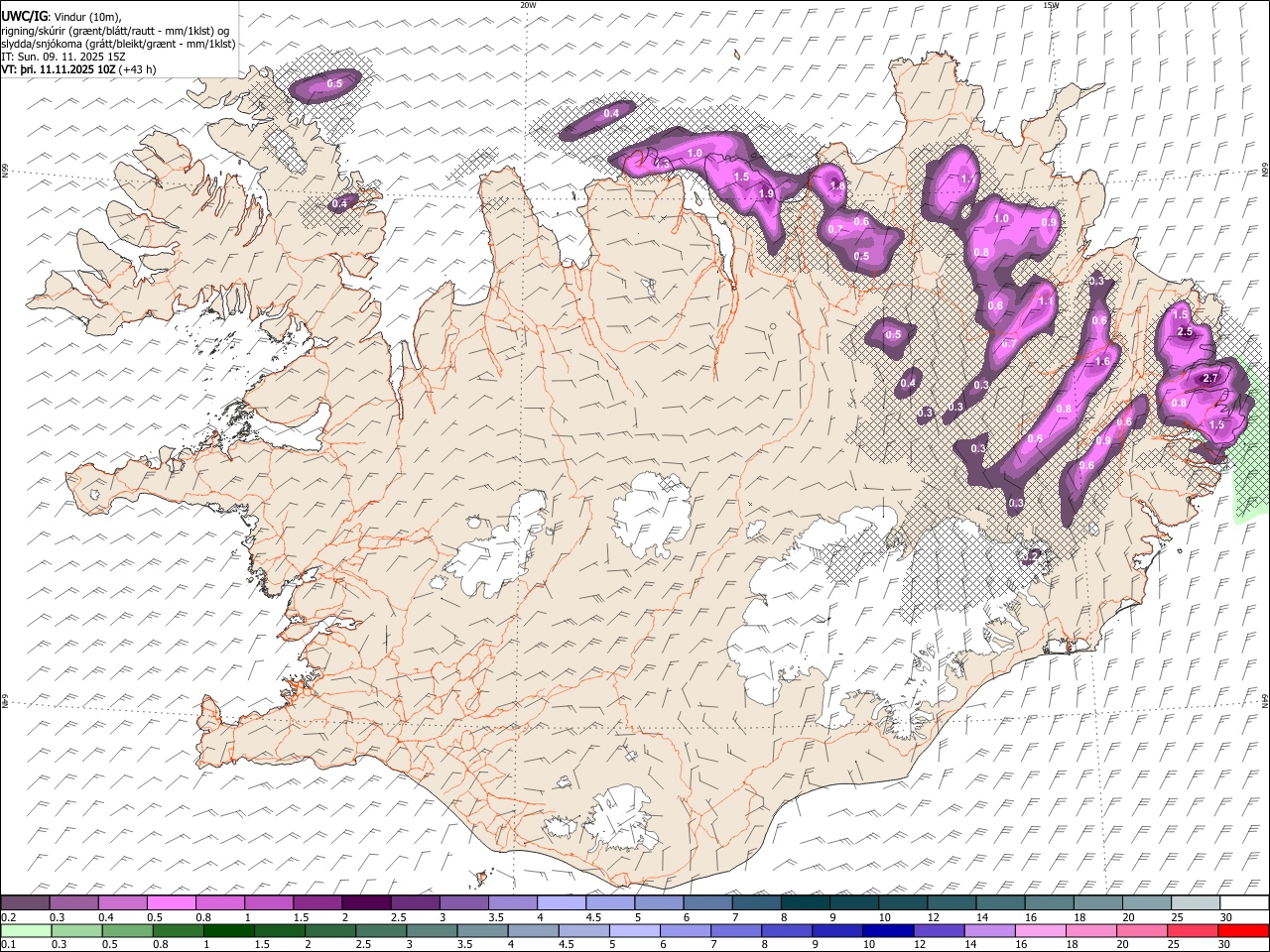Click the 0.4 value over the Westfjords
This screenshot has height=952, width=1270.
coord(339,203)
